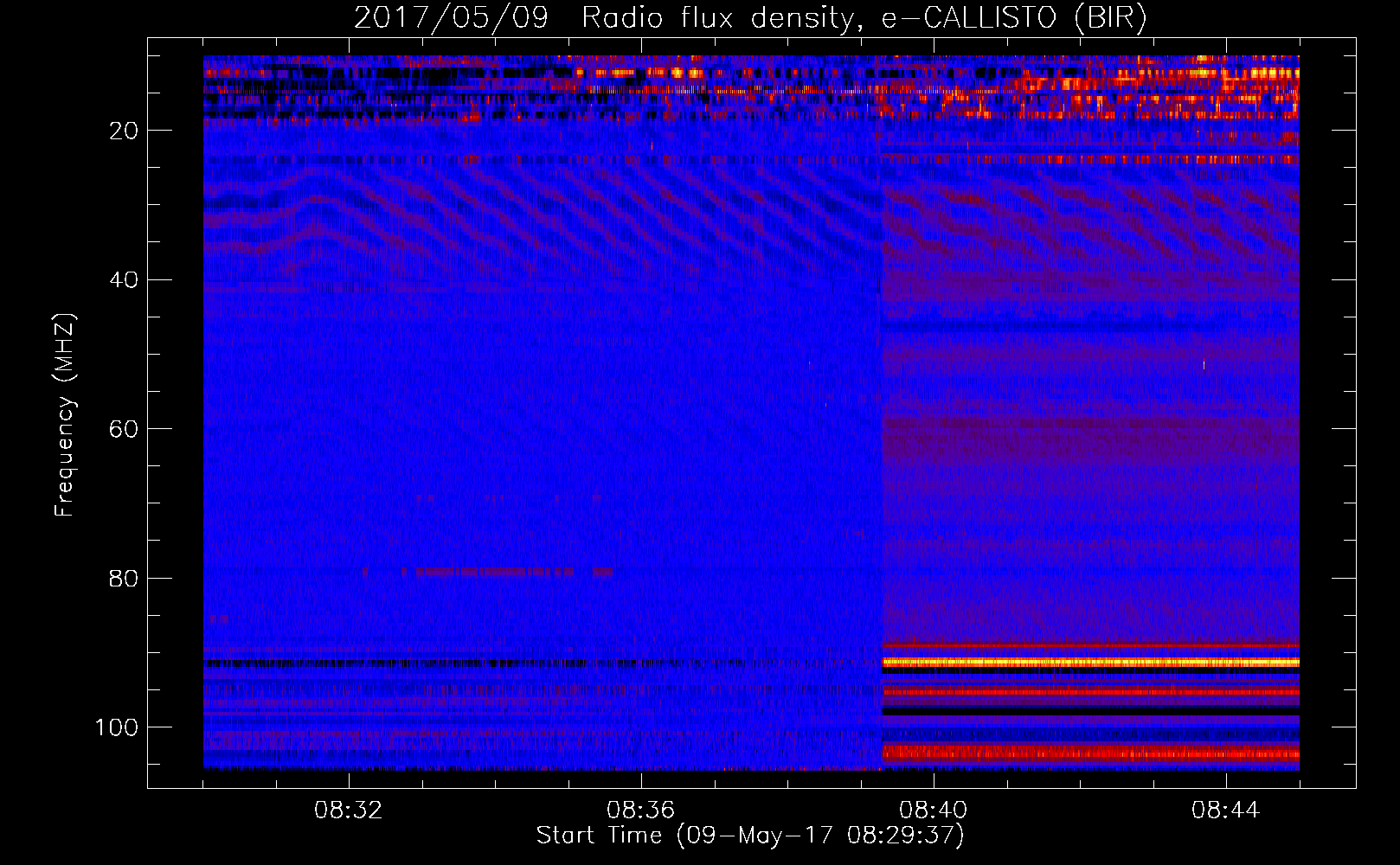Click the 40 frequency tick label
This screenshot has width=1400, height=865.
(x=124, y=280)
